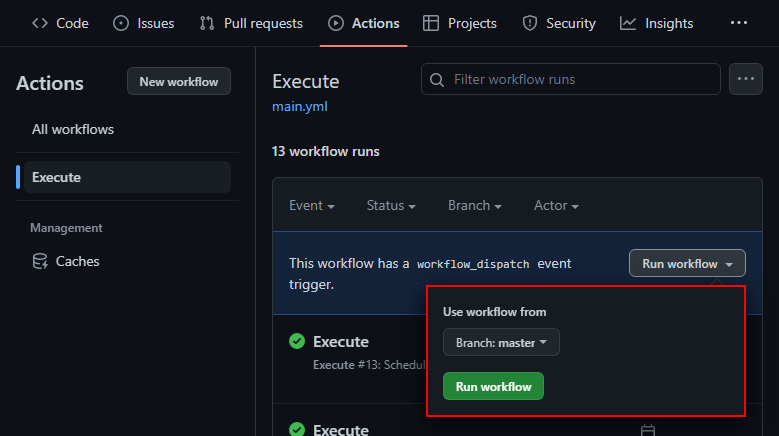Image resolution: width=779 pixels, height=436 pixels.
Task: Go to Pull requests tab
Action: [x=251, y=23]
